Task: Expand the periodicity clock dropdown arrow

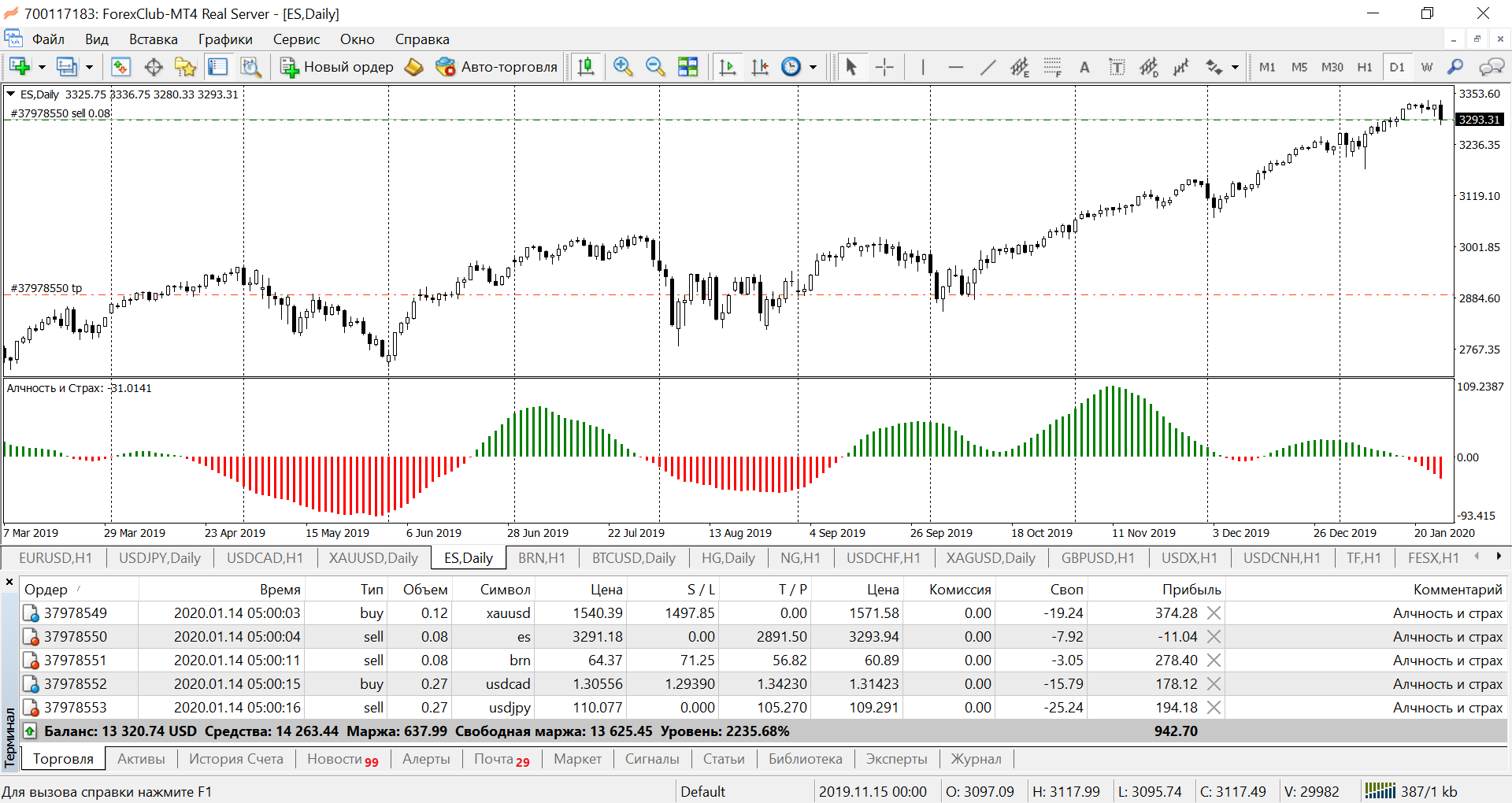Action: (813, 67)
